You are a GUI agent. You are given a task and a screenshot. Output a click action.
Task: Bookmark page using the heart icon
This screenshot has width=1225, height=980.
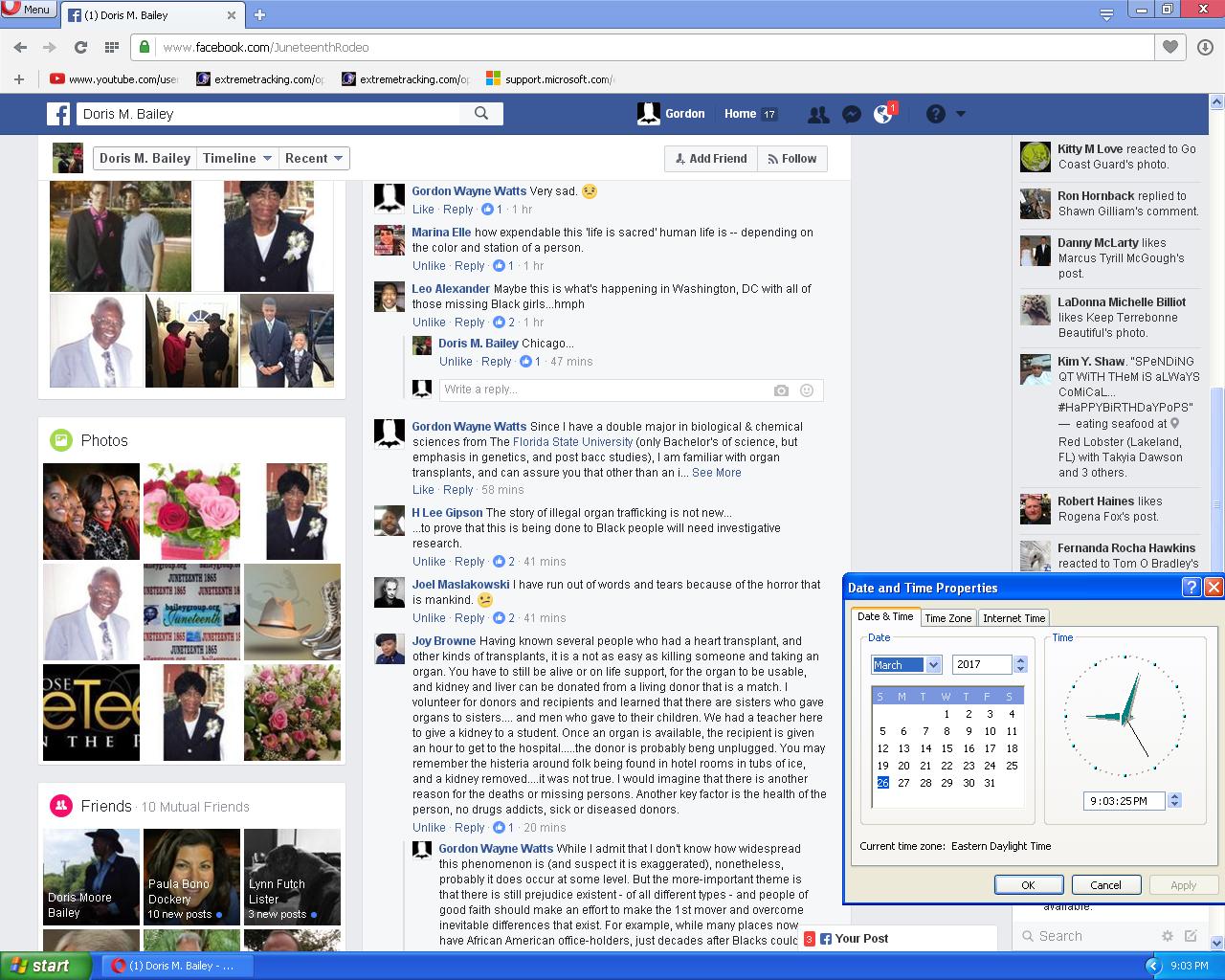(1169, 47)
